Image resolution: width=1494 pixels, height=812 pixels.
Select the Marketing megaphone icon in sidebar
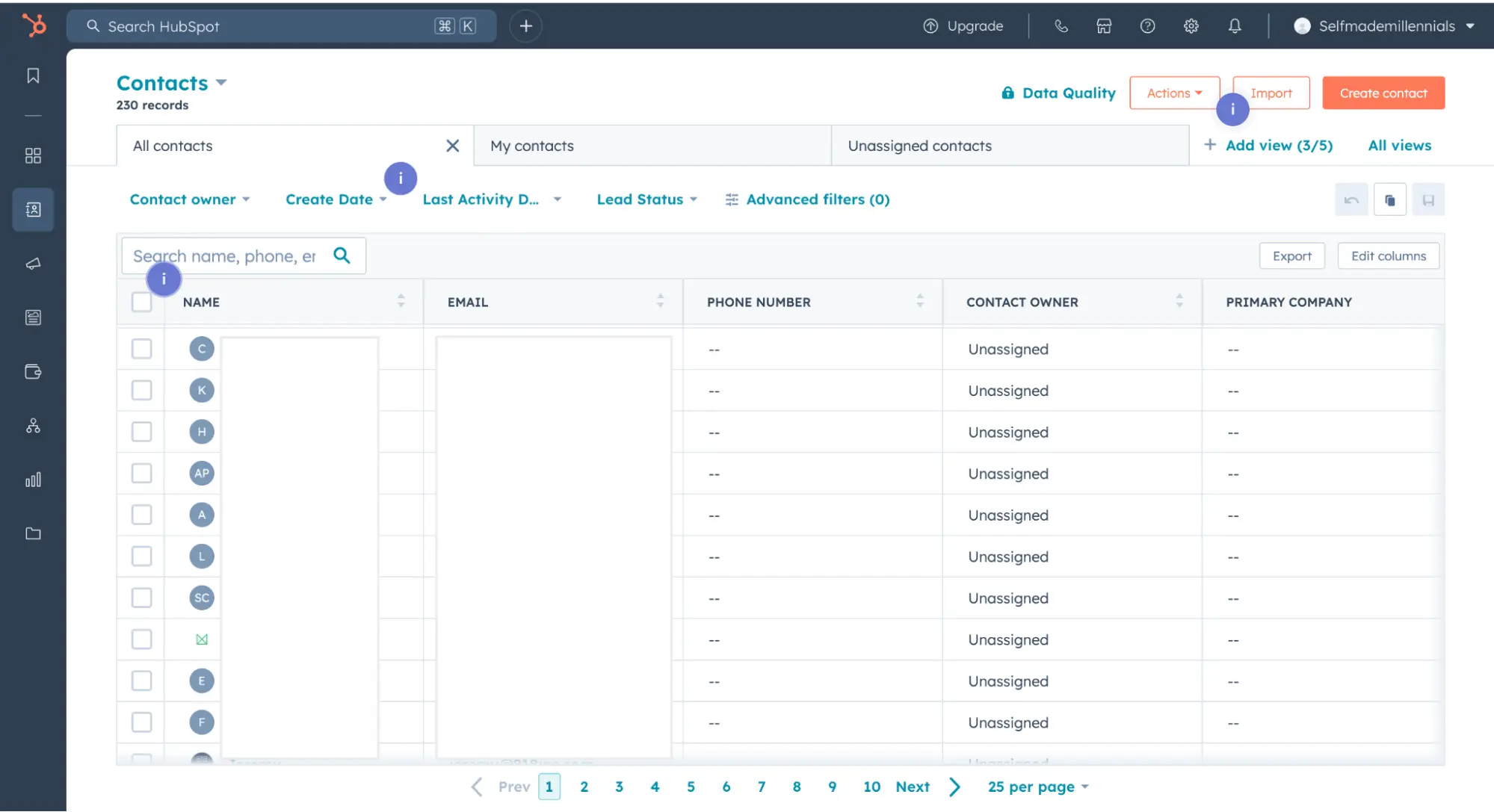pyautogui.click(x=32, y=263)
